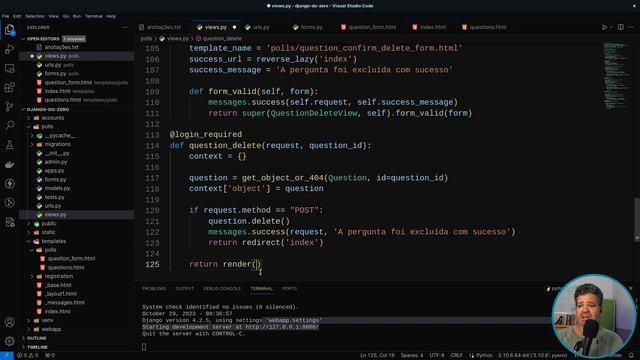Open the Source Control view
The image size is (640, 360).
click(9, 107)
